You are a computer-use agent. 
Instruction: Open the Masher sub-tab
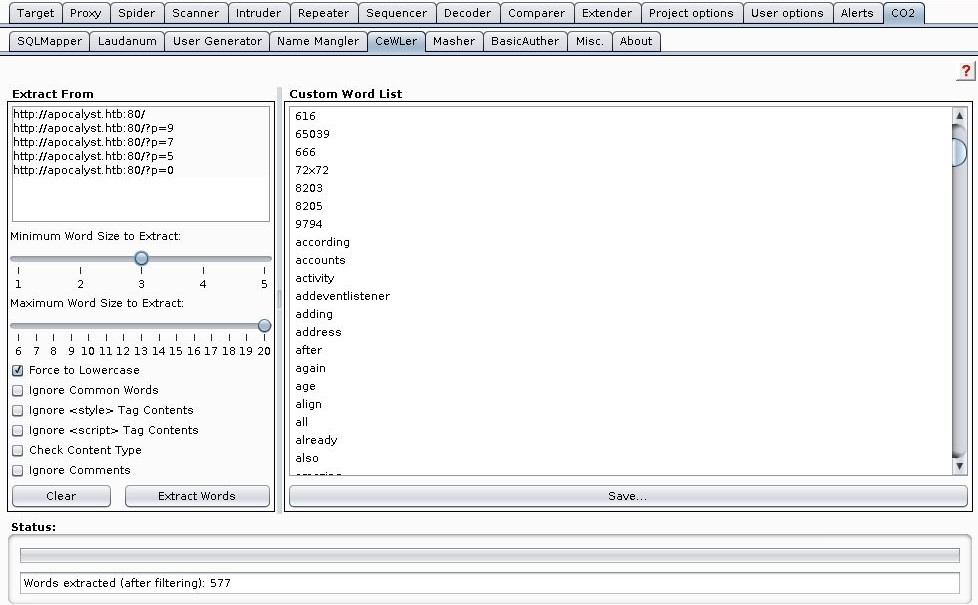click(x=454, y=41)
